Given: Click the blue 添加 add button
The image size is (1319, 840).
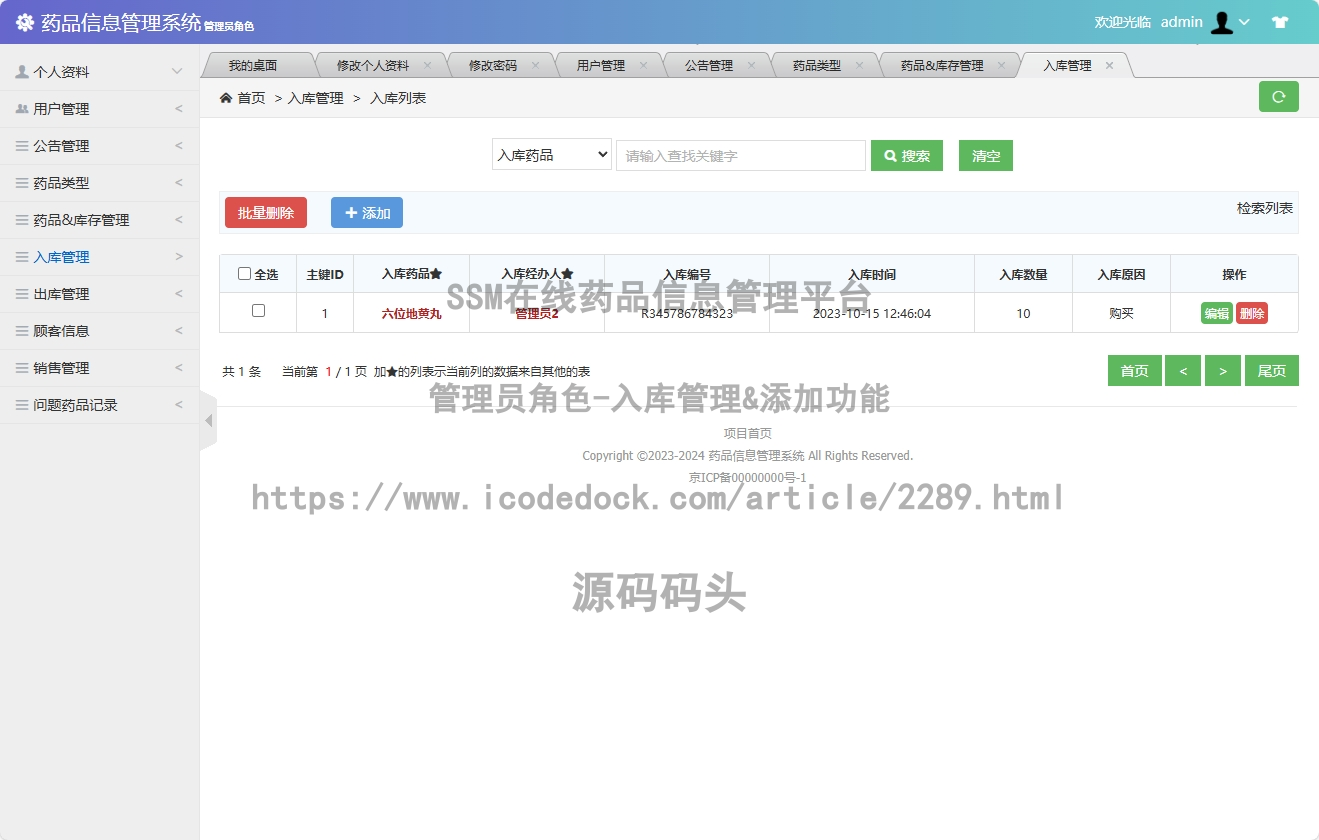Looking at the screenshot, I should pyautogui.click(x=367, y=213).
